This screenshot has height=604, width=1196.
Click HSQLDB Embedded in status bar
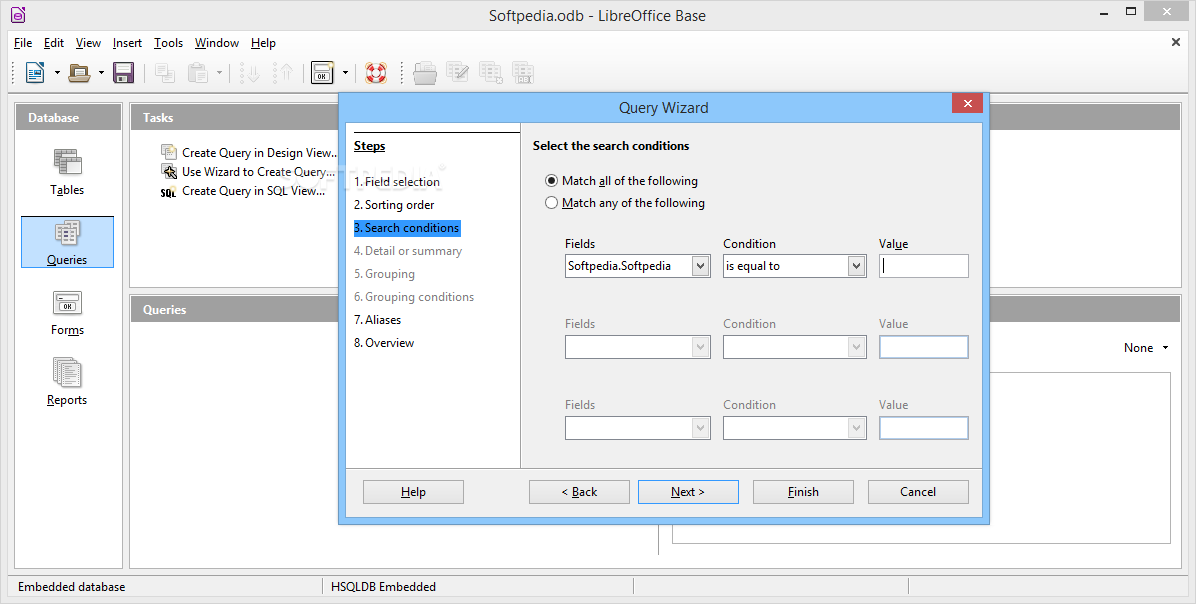[384, 586]
